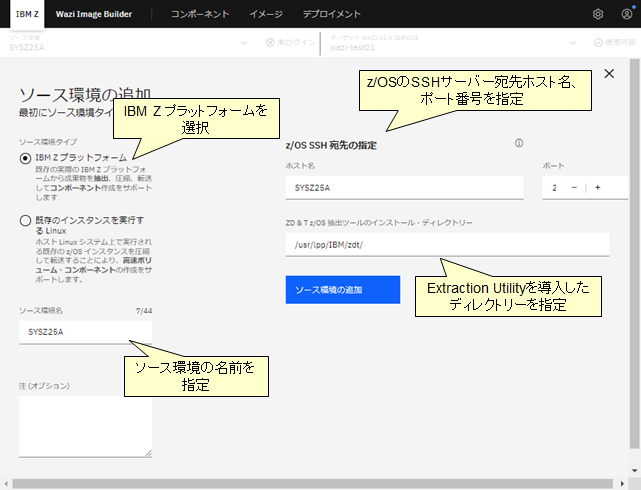Click the ソース環境の追加 blue button

click(343, 290)
